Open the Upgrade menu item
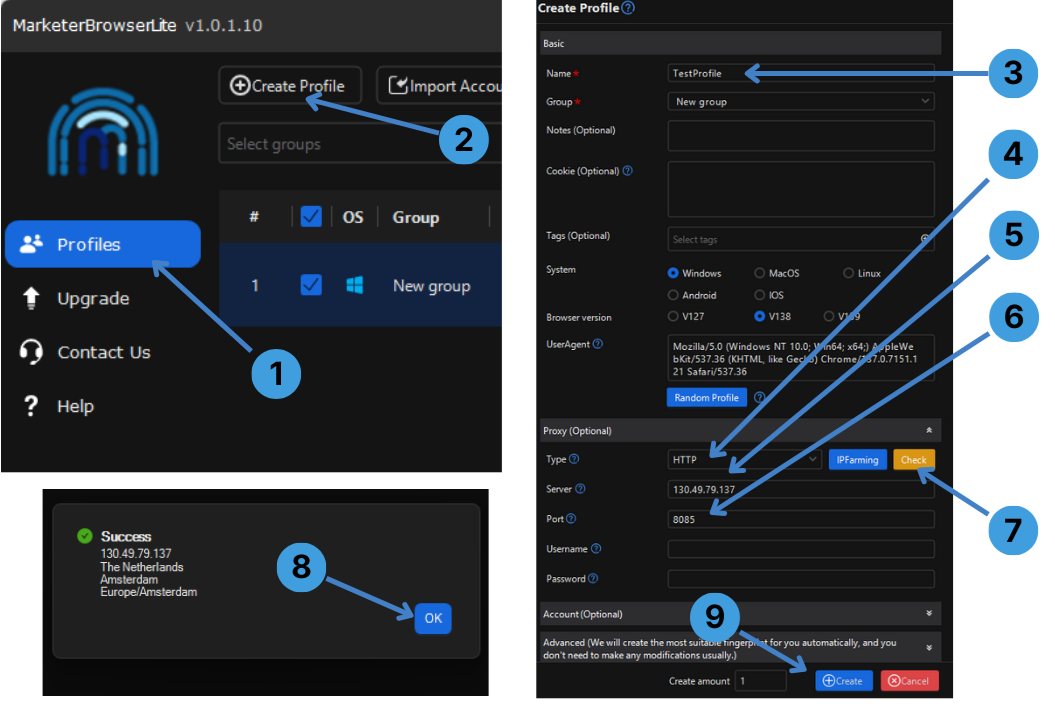The width and height of the screenshot is (1055, 706). 93,298
